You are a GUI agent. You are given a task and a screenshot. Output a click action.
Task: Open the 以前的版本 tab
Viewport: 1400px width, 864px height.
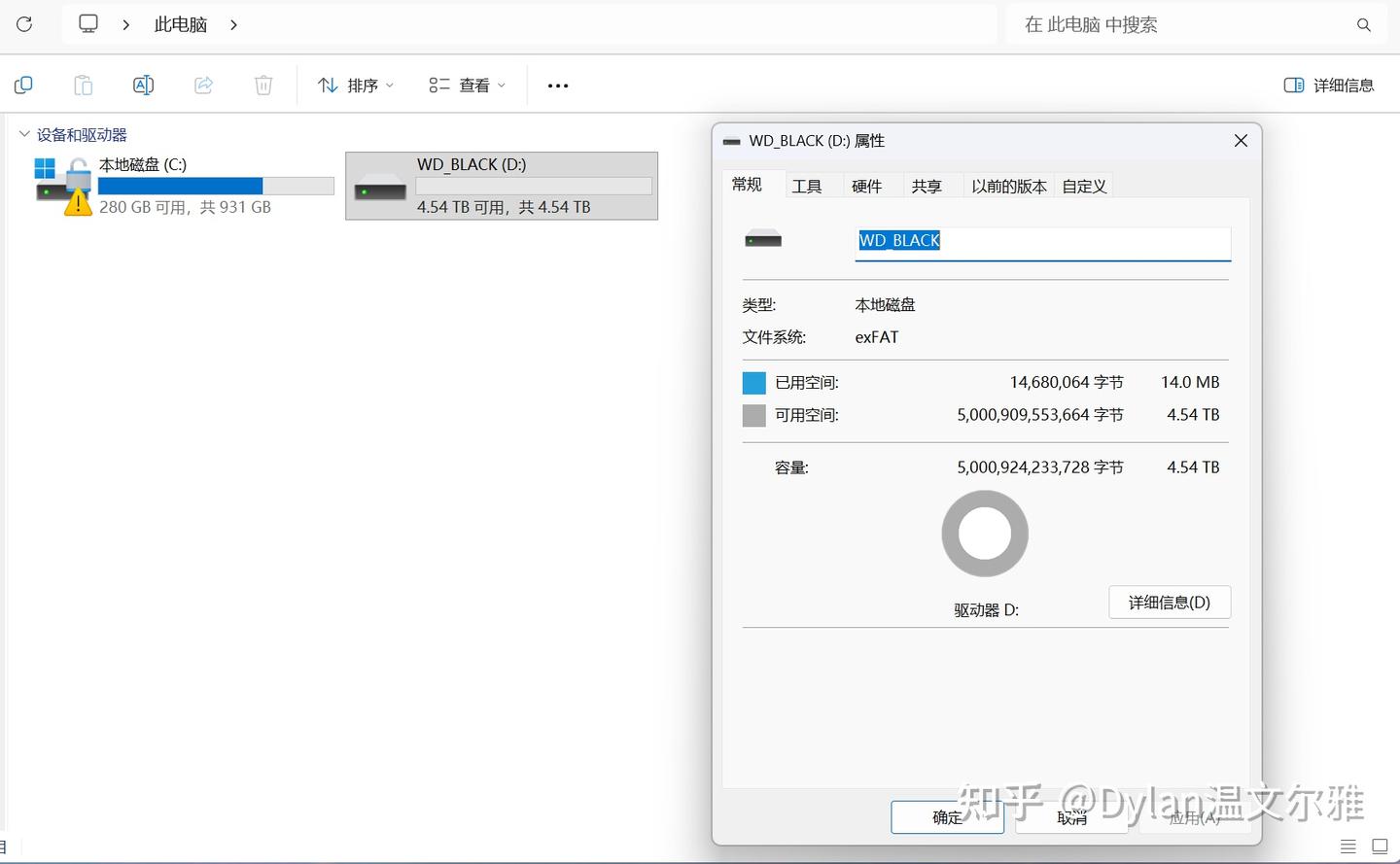coord(1009,186)
